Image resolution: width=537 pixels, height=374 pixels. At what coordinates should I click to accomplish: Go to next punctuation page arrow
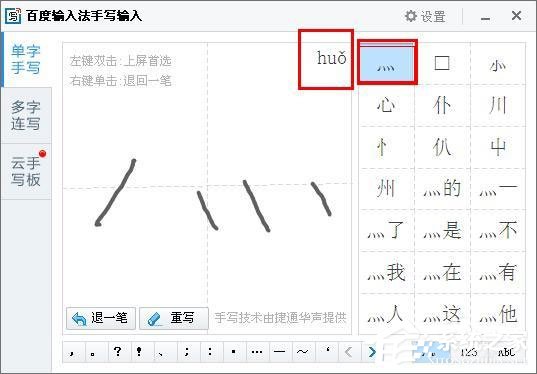coord(372,352)
